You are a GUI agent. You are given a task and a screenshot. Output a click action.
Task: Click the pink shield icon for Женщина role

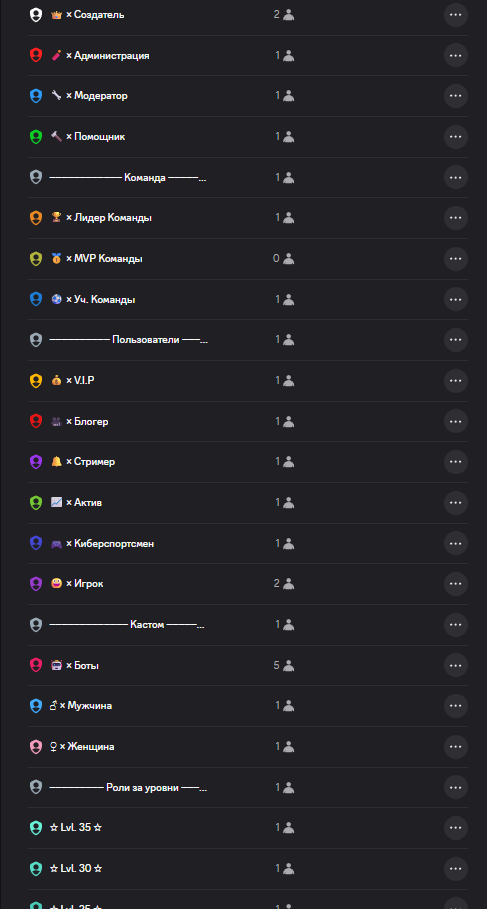[36, 746]
